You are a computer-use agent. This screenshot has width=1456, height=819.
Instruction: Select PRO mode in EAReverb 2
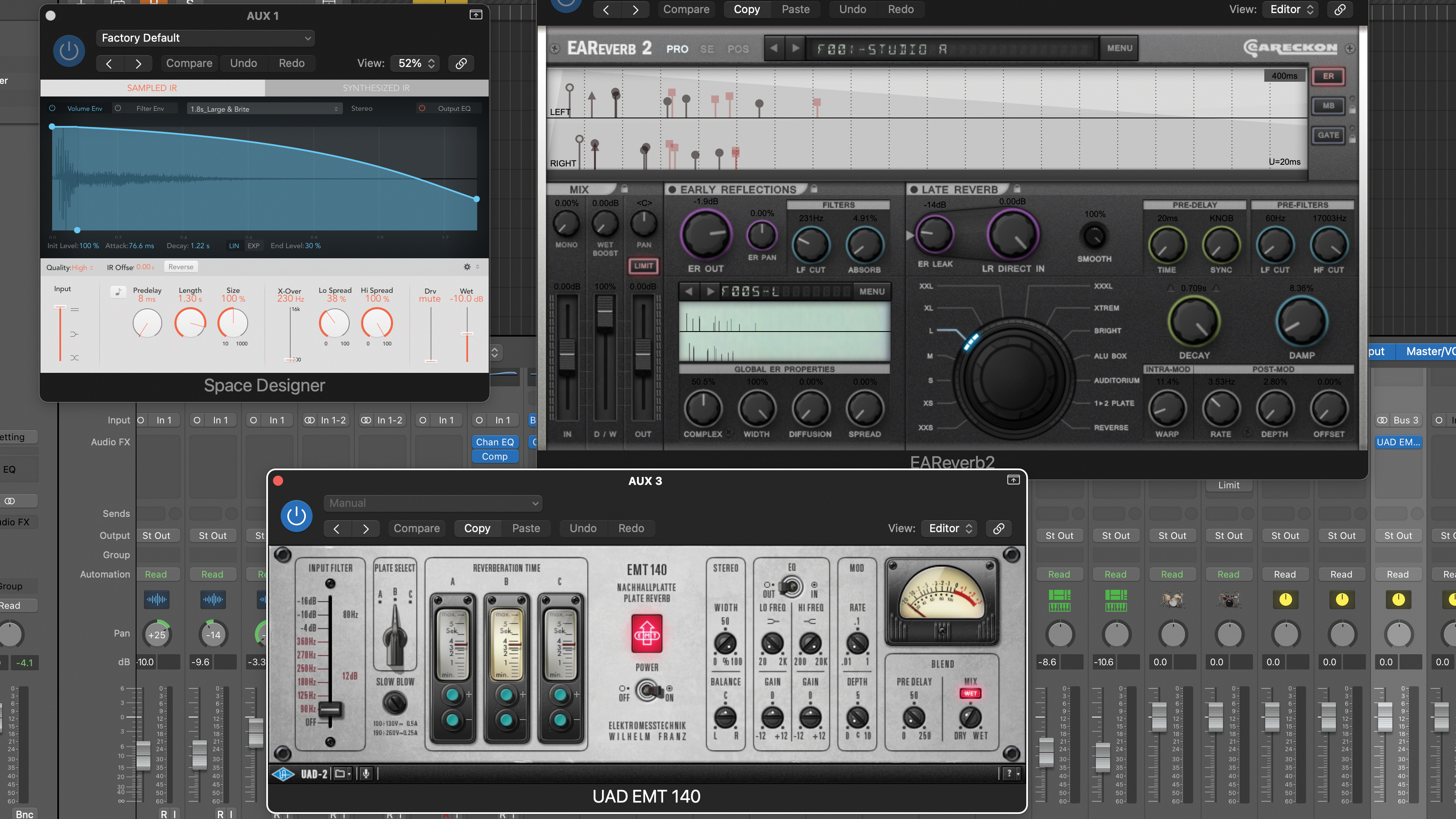coord(677,49)
